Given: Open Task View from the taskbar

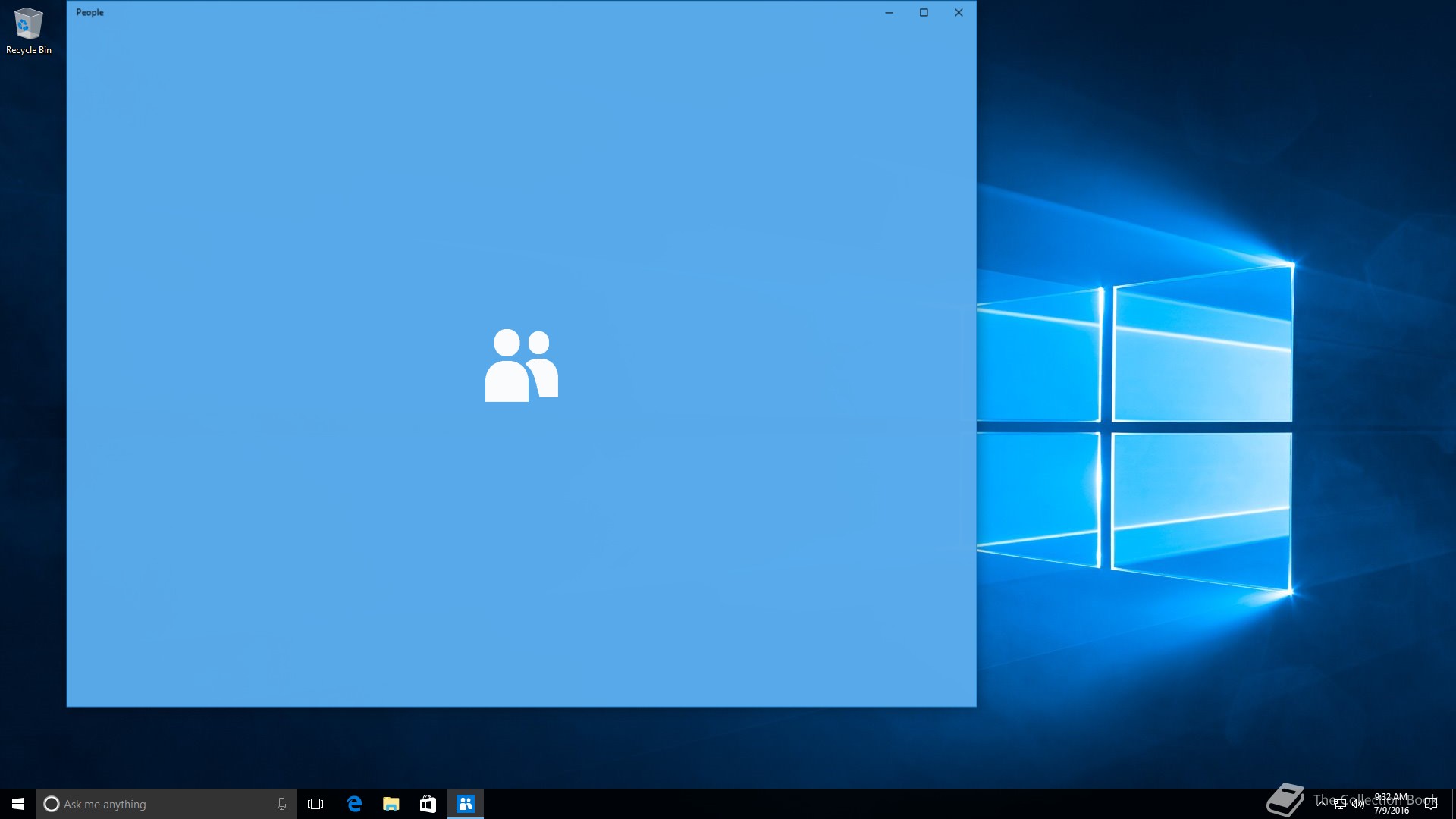Looking at the screenshot, I should click(x=315, y=804).
